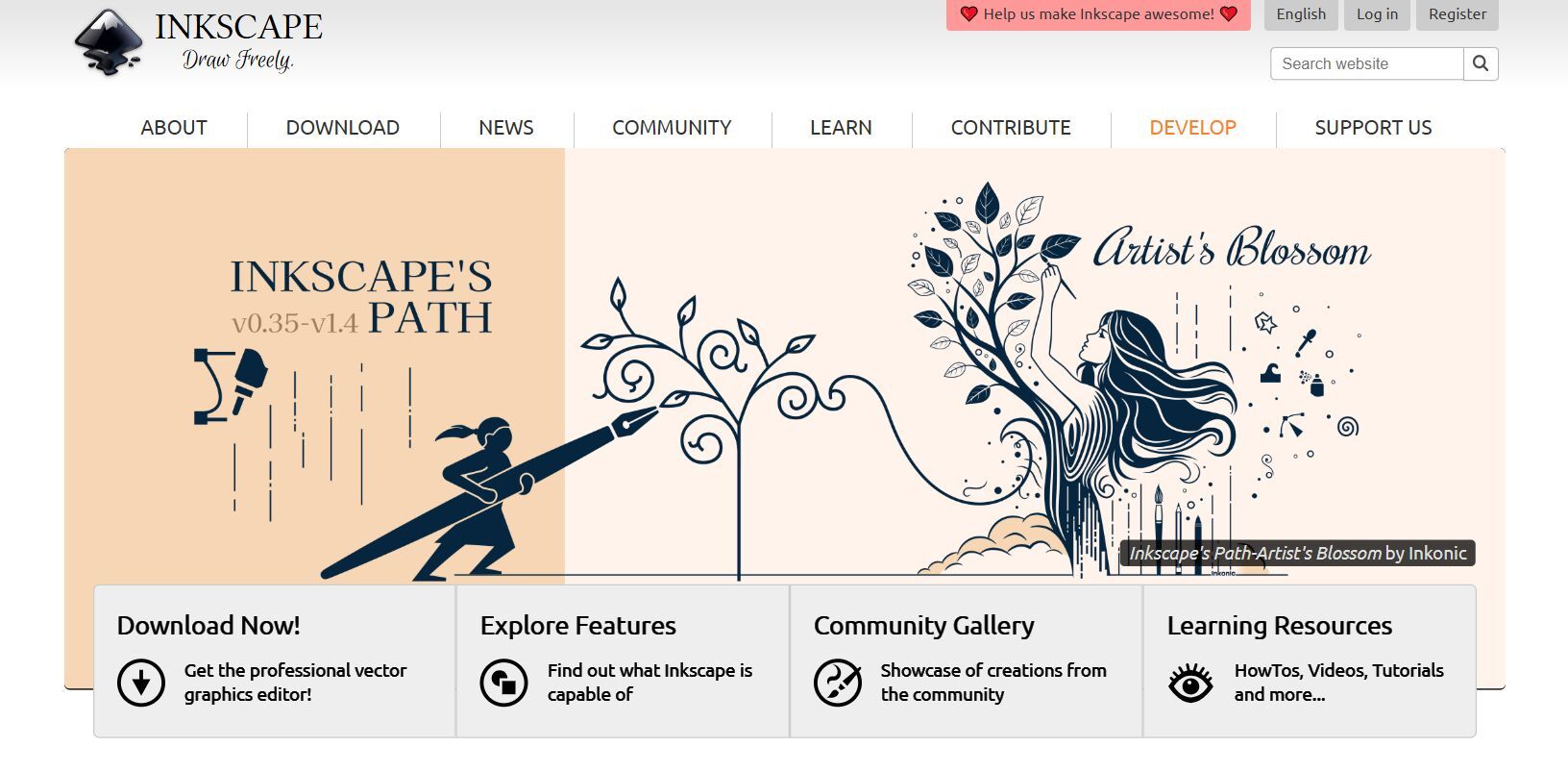Click "Showcase of creations from the community"

[993, 683]
